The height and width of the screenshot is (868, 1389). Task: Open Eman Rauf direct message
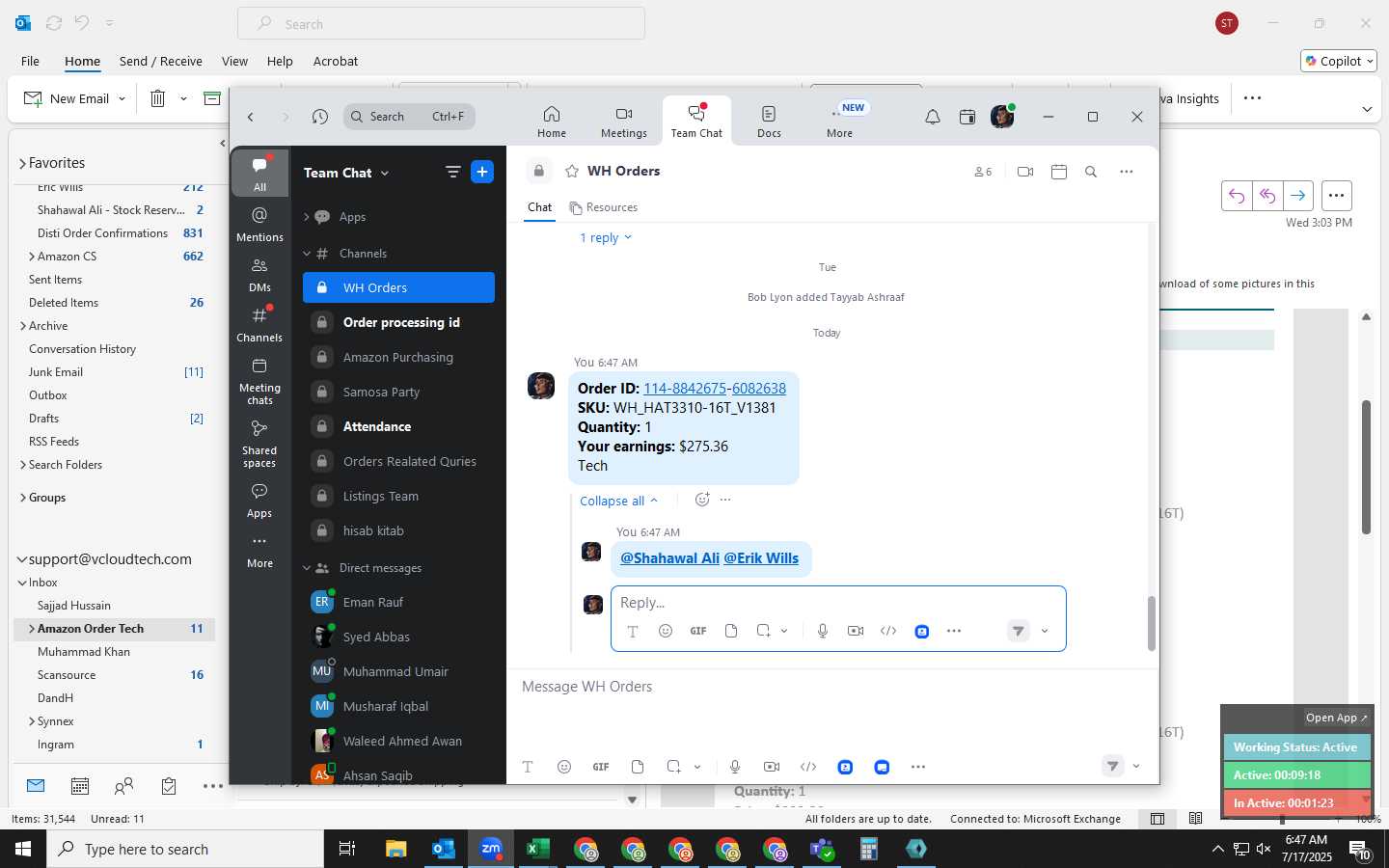pyautogui.click(x=398, y=602)
